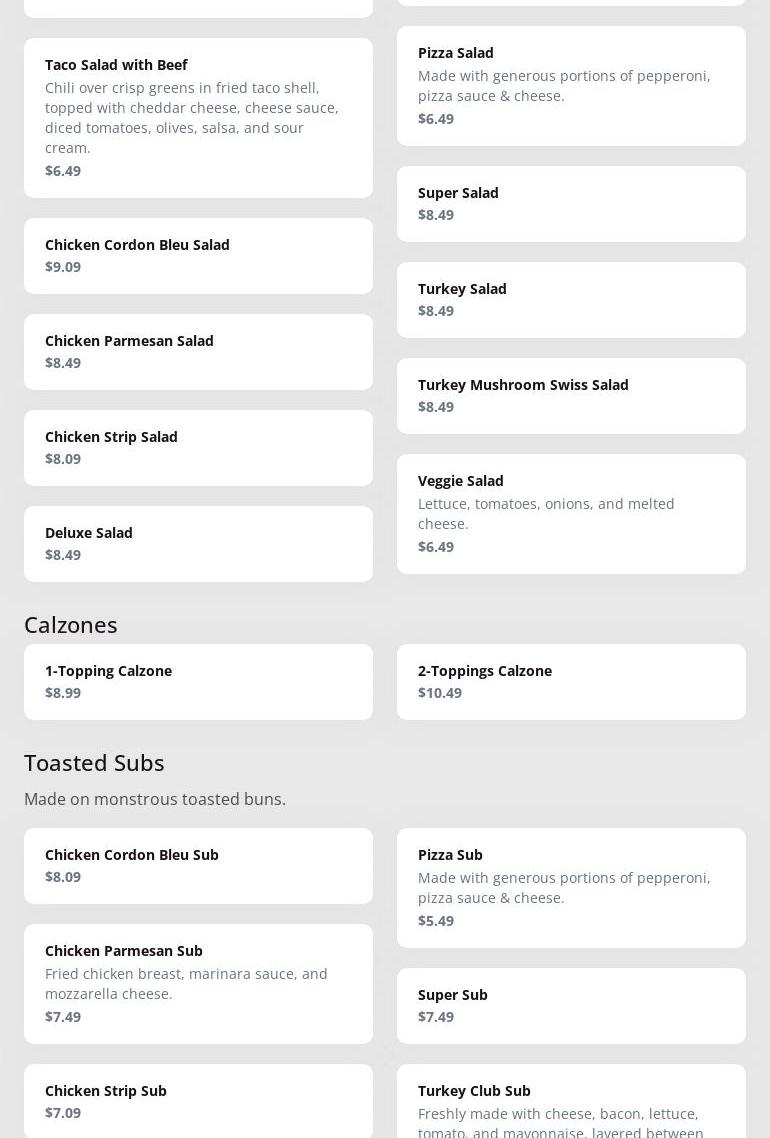Open the Taco Salad with Beef item
The height and width of the screenshot is (1138, 770).
pyautogui.click(x=198, y=117)
